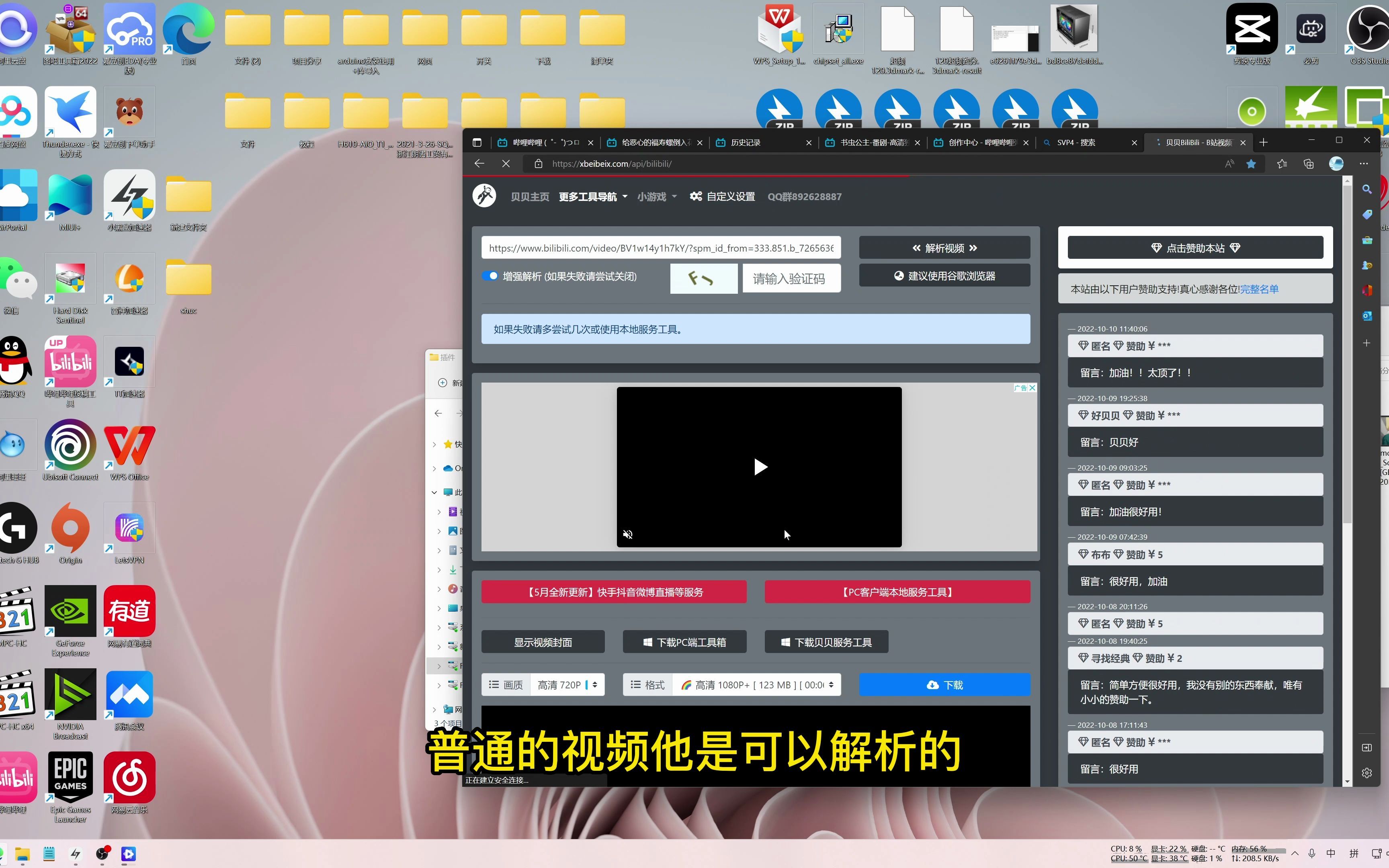
Task: Open the 画质 高清 720P selector
Action: tap(567, 685)
